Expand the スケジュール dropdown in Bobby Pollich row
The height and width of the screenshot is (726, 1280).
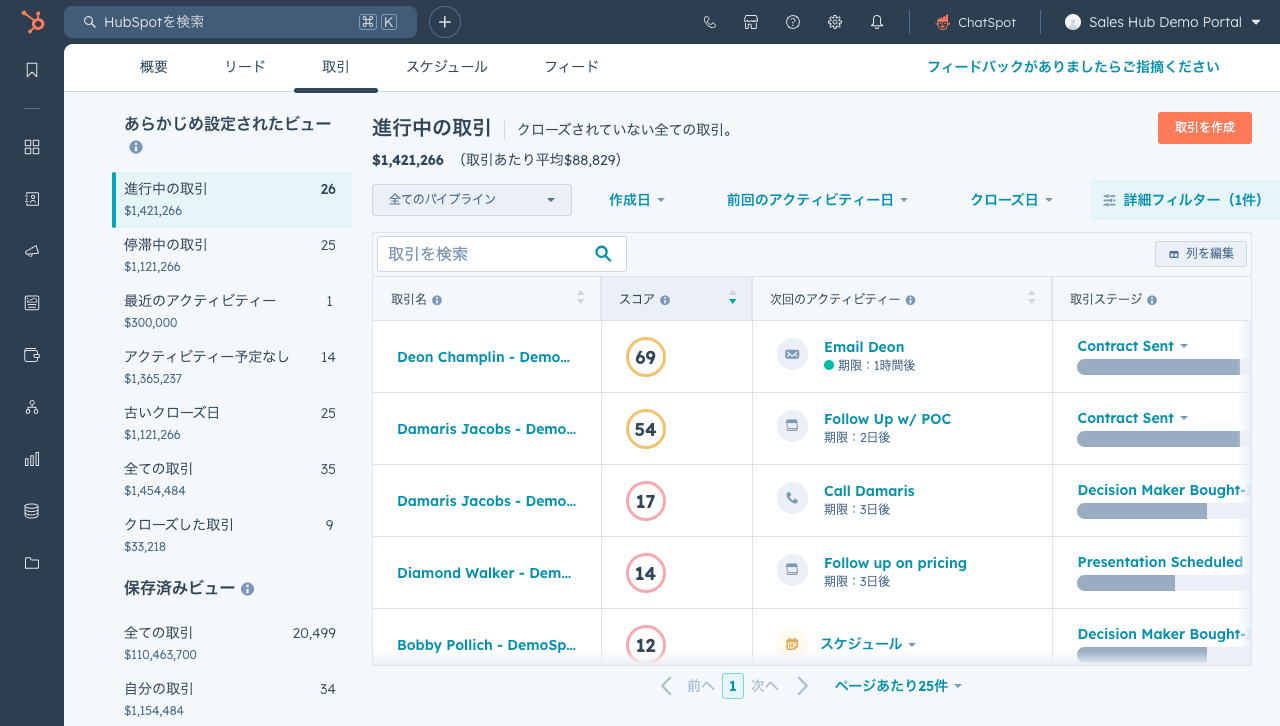pyautogui.click(x=868, y=644)
